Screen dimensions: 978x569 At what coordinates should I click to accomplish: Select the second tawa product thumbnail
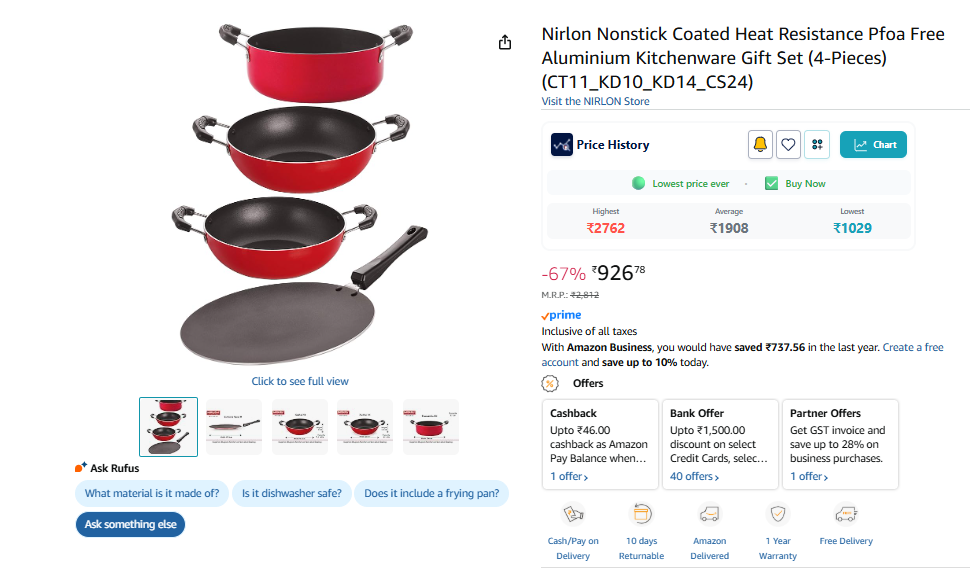(x=234, y=427)
